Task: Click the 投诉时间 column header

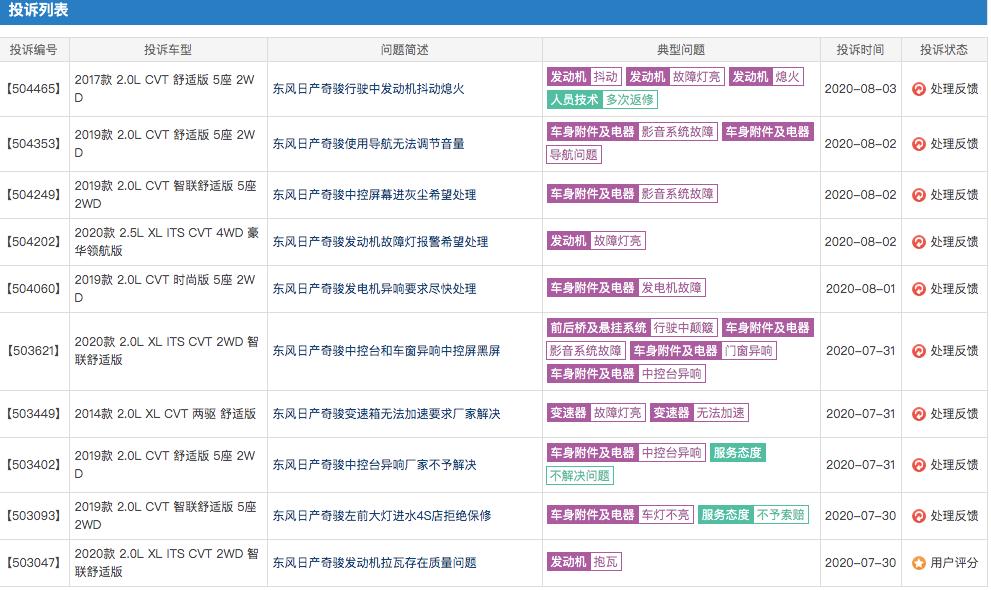Action: (859, 48)
